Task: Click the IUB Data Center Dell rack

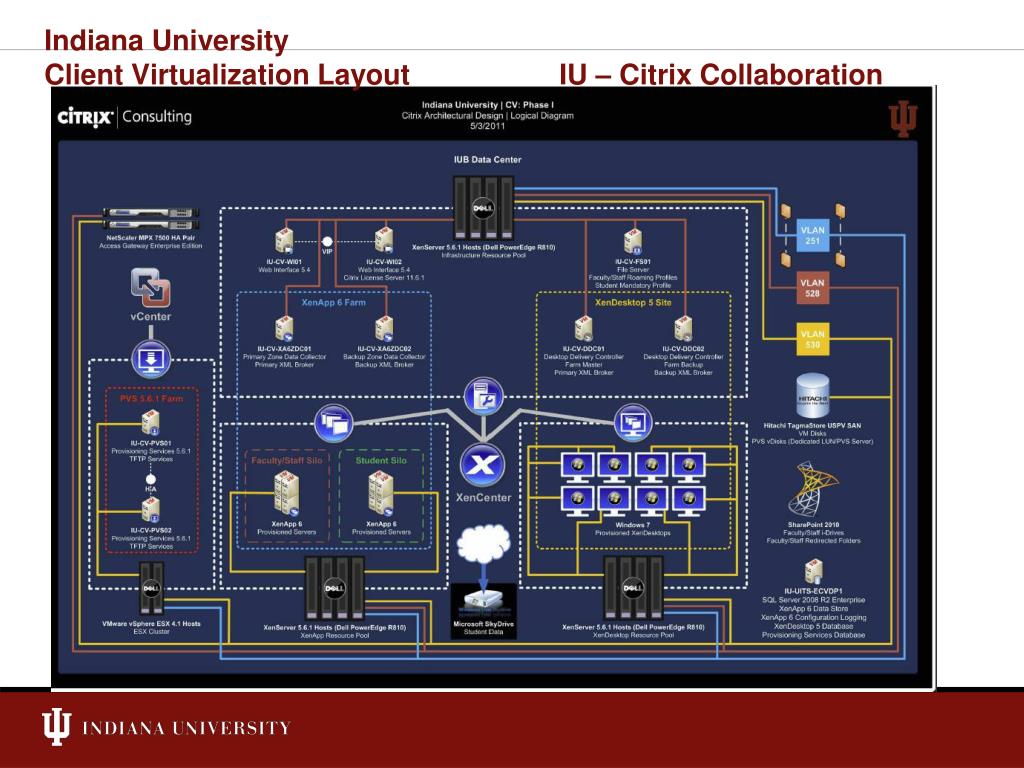Action: 483,208
